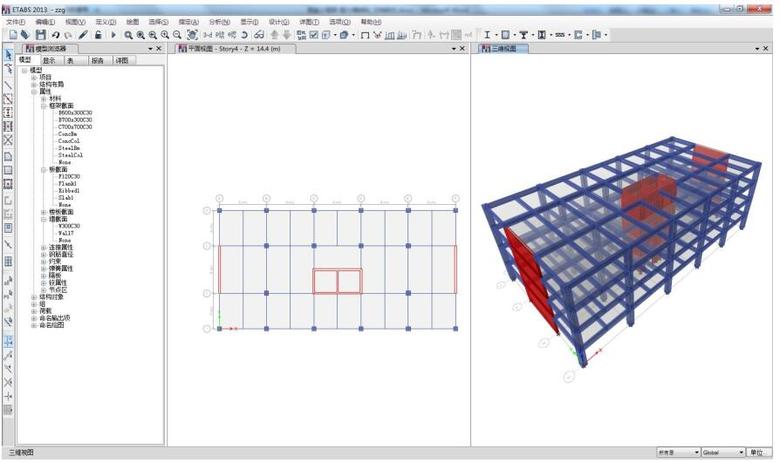Click the Undo icon in toolbar

(x=56, y=35)
